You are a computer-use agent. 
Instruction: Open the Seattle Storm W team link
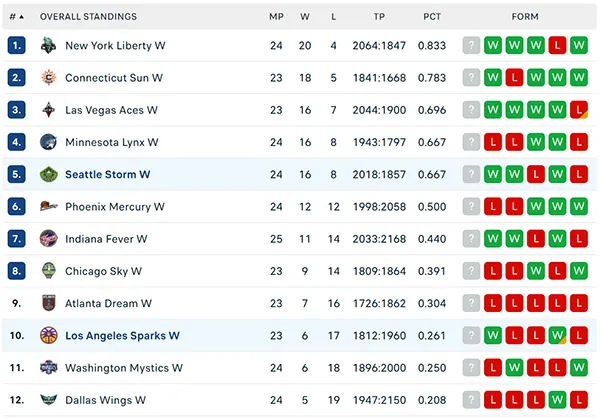(108, 174)
